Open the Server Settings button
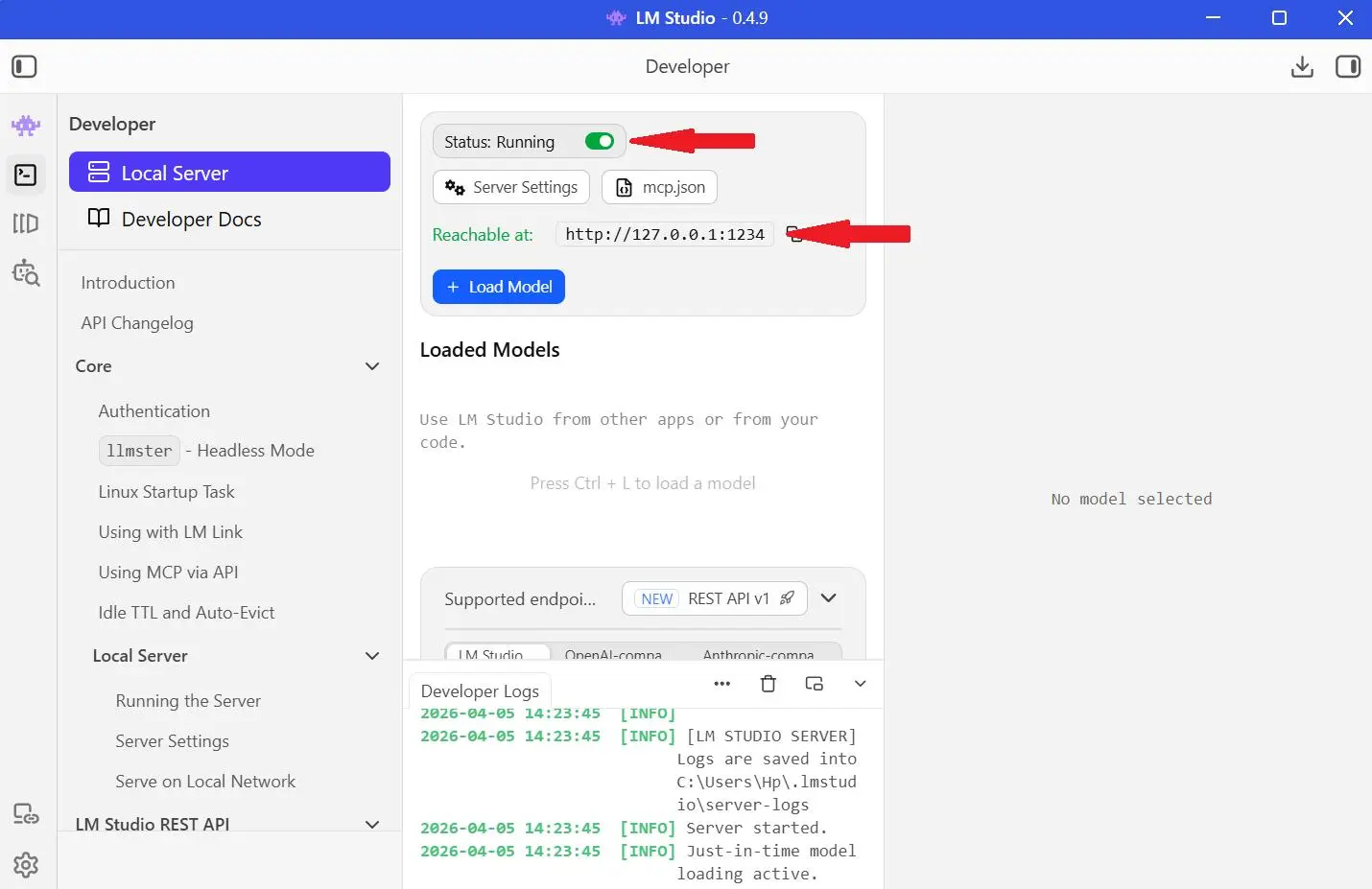Viewport: 1372px width, 889px height. click(x=511, y=187)
